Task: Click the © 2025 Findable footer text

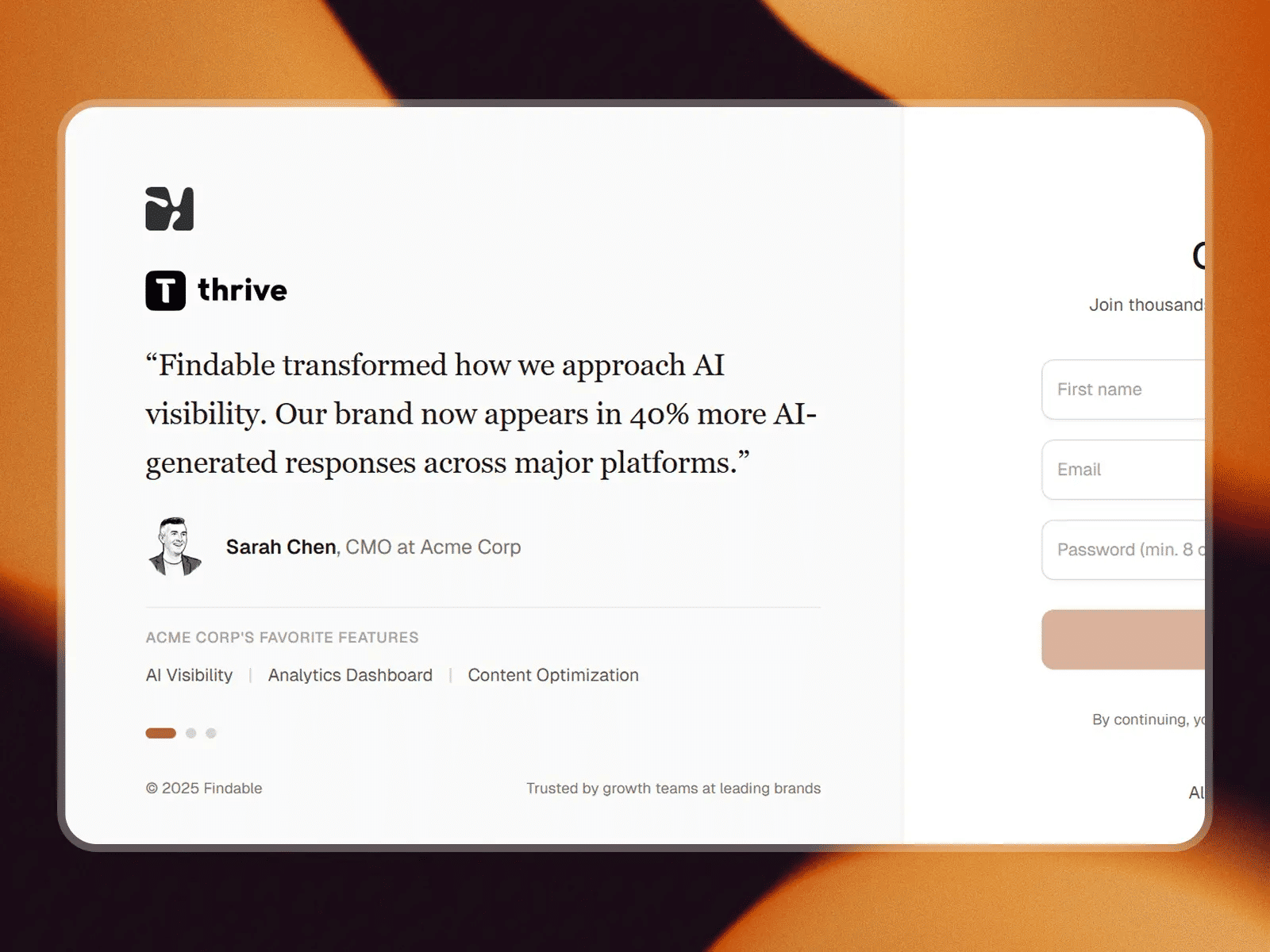Action: coord(204,789)
